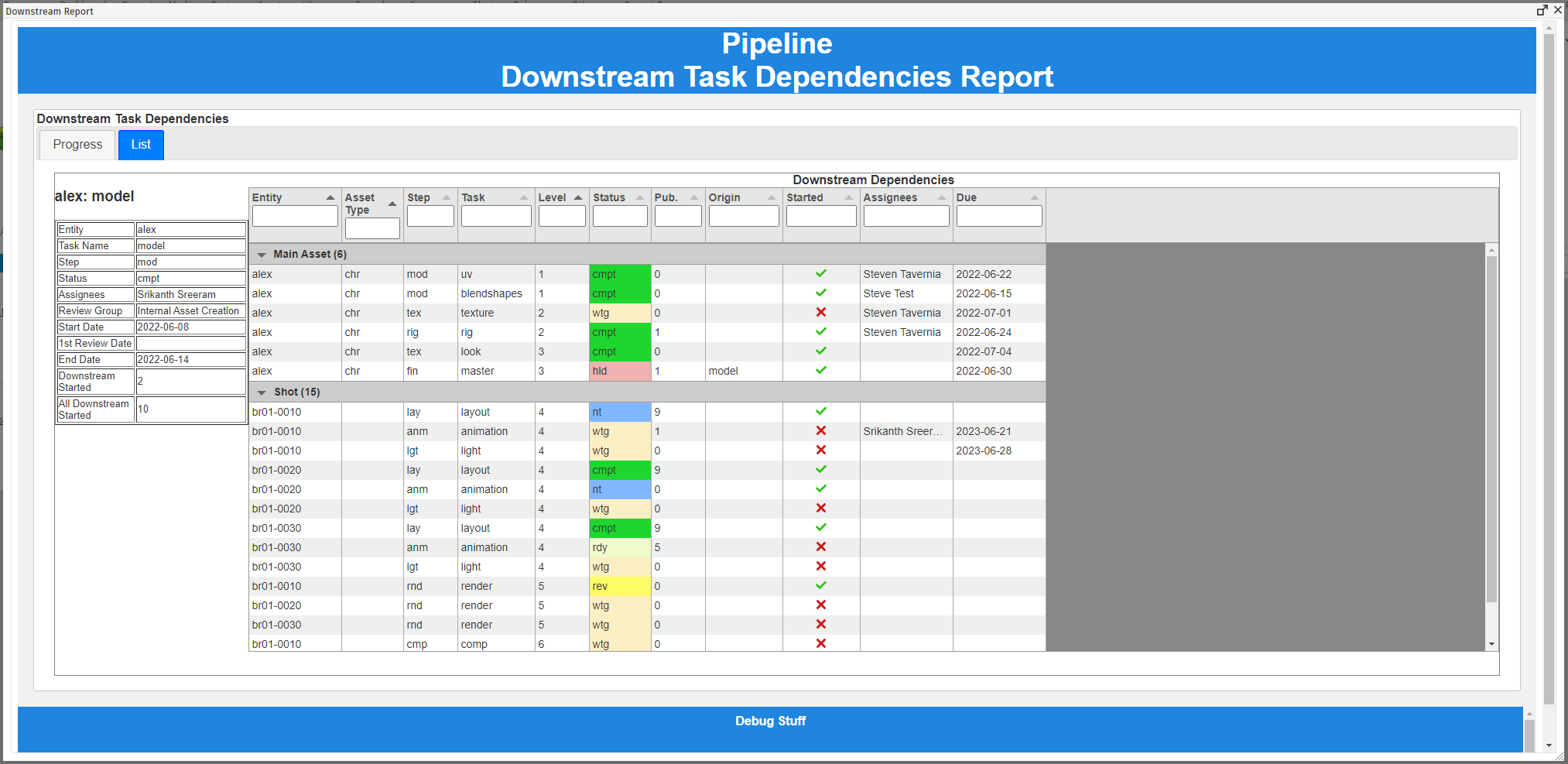Open the alex: model details heading
Image resolution: width=1568 pixels, height=764 pixels.
(x=94, y=196)
